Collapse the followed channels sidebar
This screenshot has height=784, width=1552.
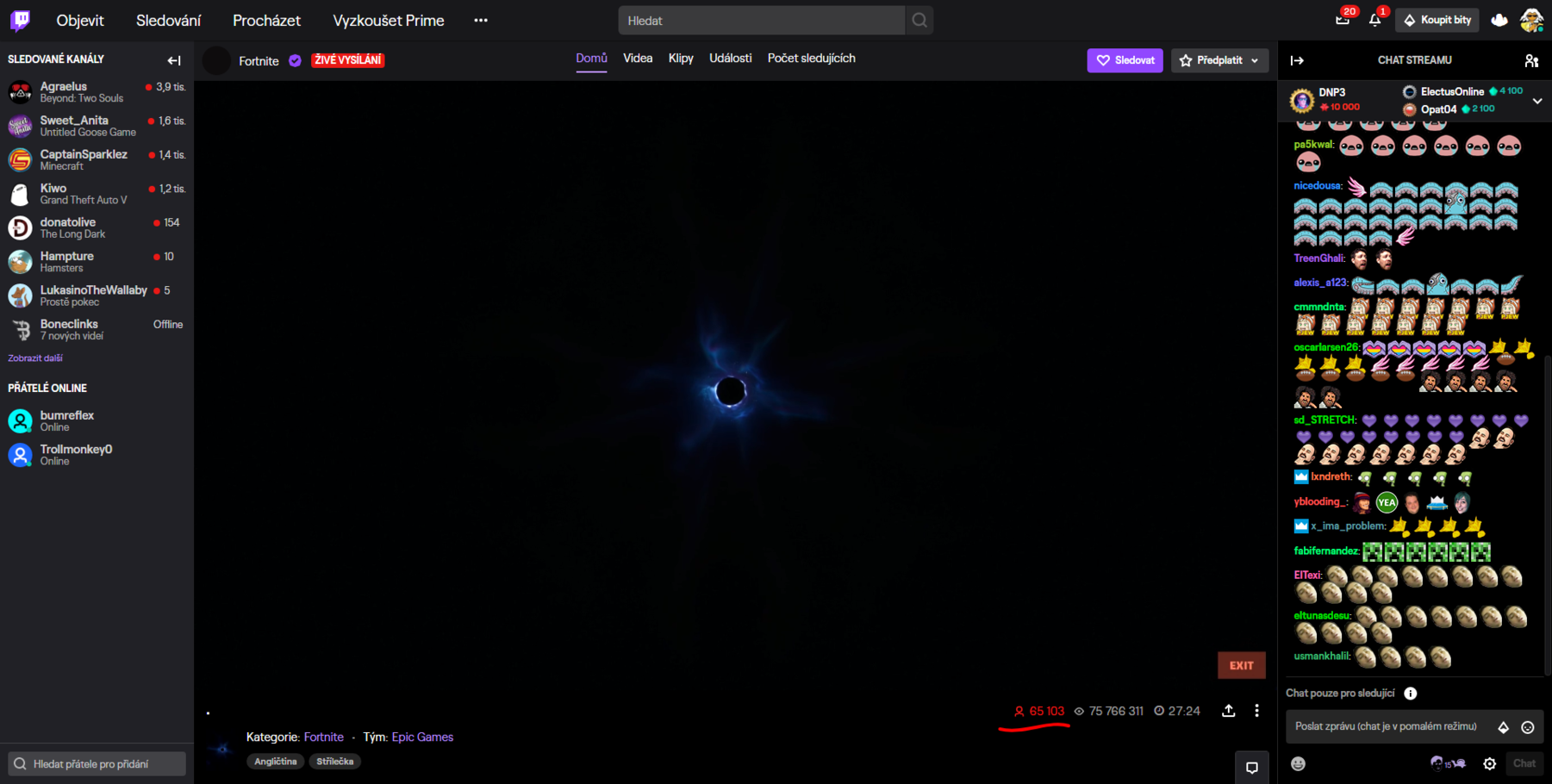click(174, 60)
